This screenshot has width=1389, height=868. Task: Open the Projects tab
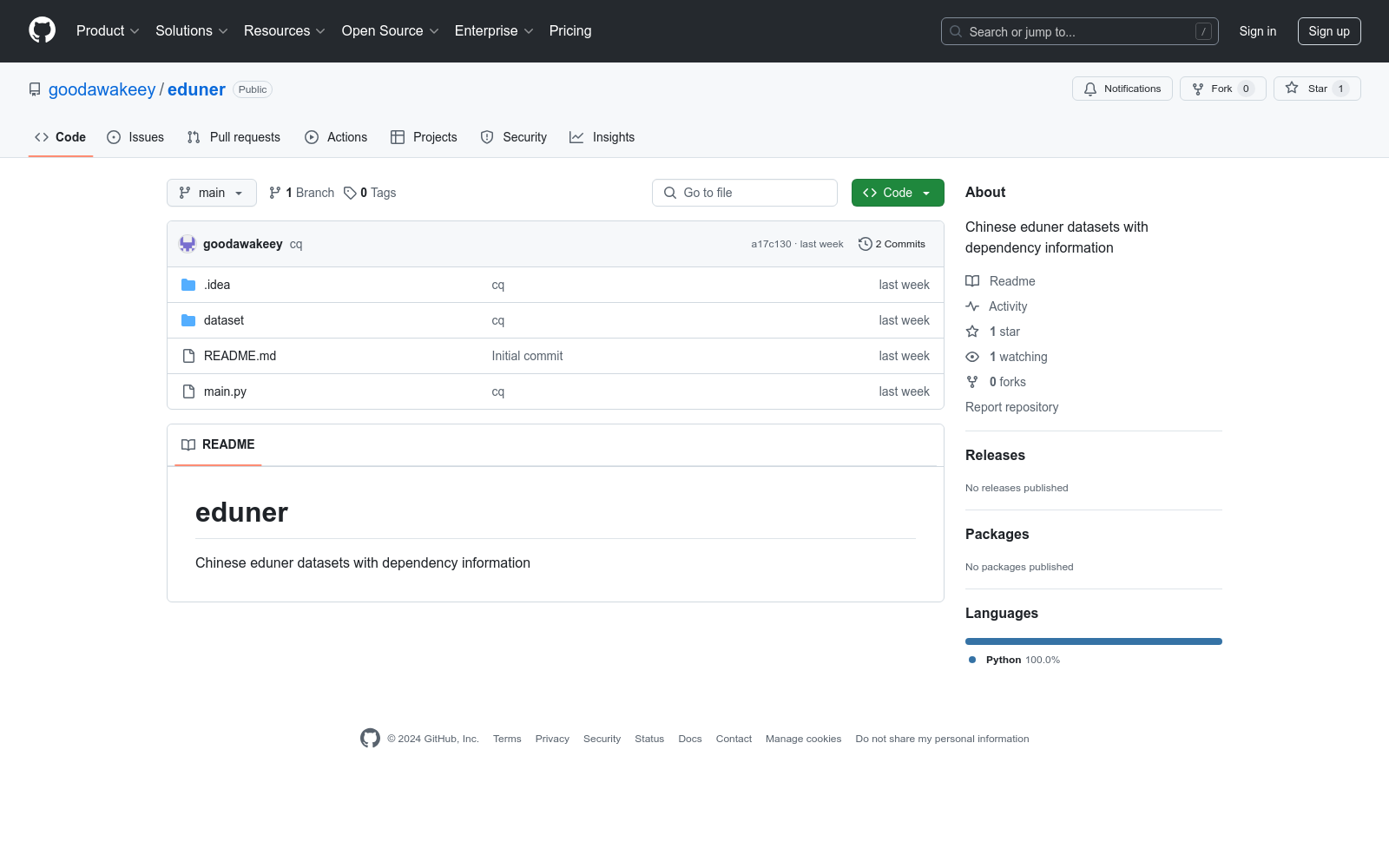click(x=424, y=137)
